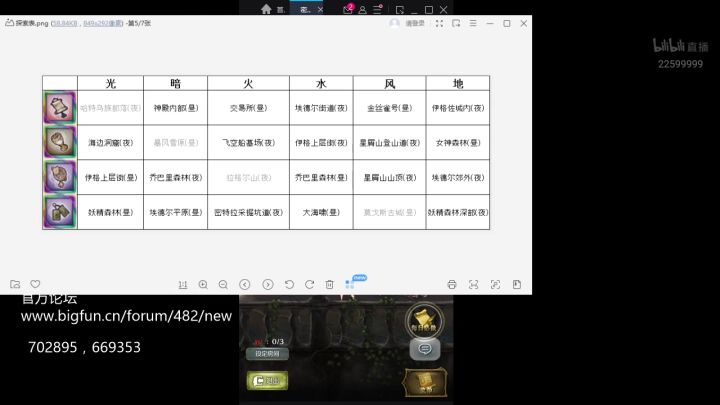The height and width of the screenshot is (405, 720).
Task: Open emulator settings menu icon
Action: click(377, 9)
